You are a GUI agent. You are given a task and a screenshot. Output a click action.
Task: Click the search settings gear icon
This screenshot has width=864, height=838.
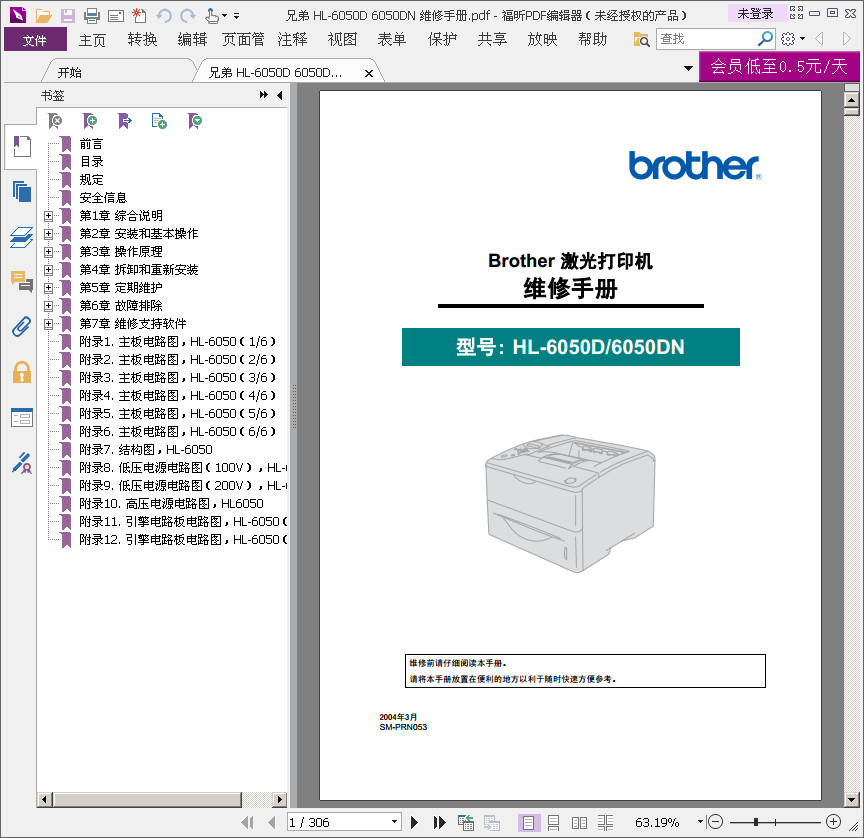click(x=788, y=39)
